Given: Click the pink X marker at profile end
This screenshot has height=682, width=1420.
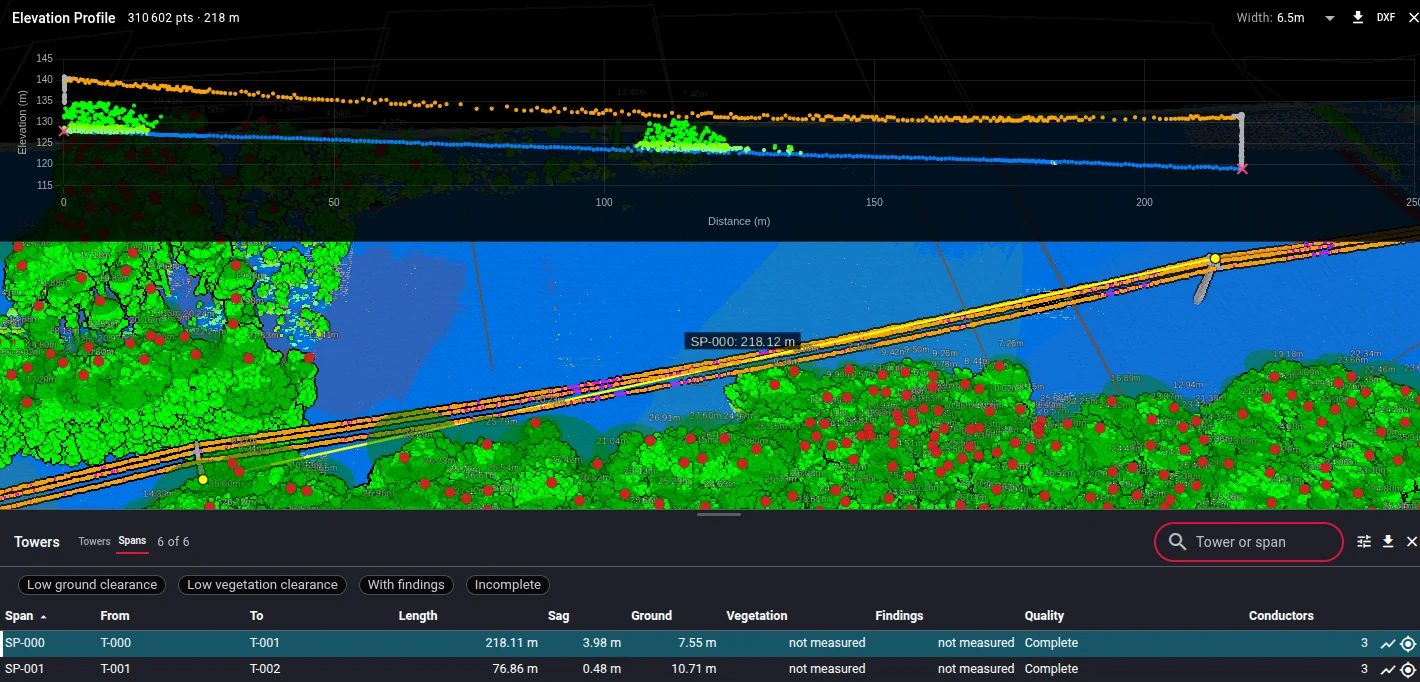Looking at the screenshot, I should (x=1242, y=169).
